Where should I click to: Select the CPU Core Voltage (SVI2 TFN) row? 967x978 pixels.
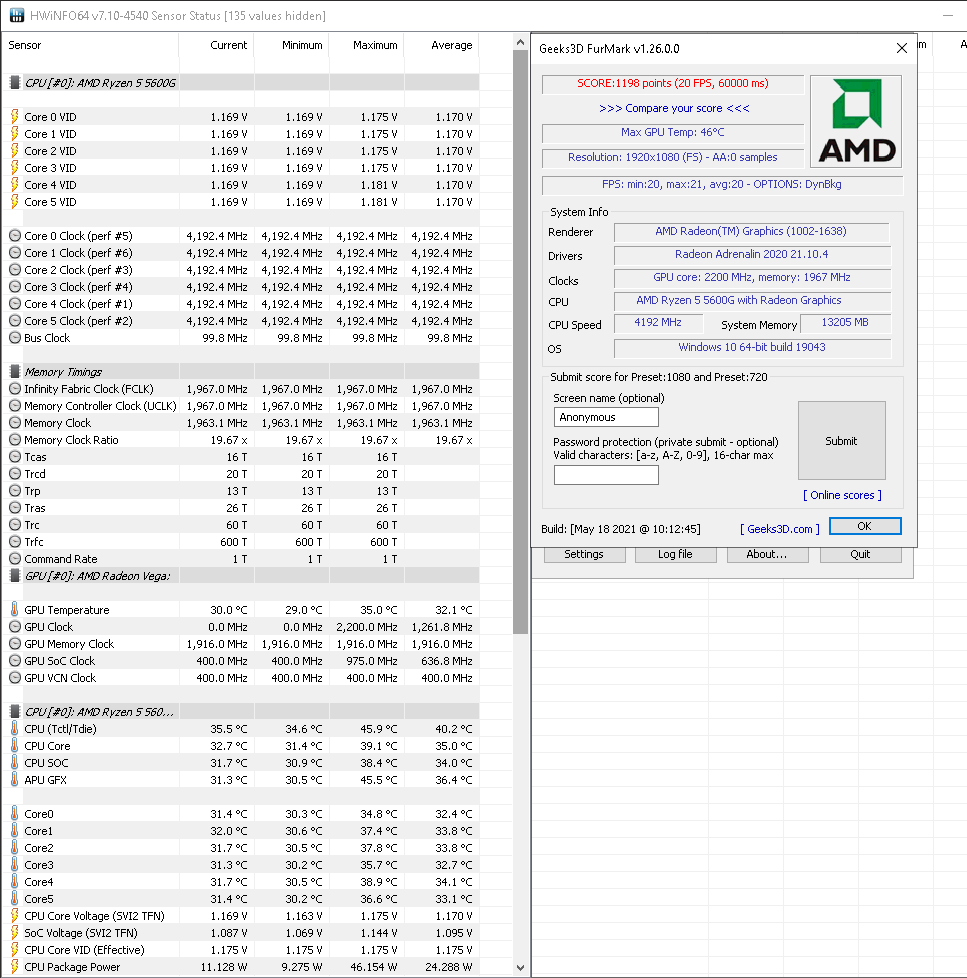coord(241,916)
